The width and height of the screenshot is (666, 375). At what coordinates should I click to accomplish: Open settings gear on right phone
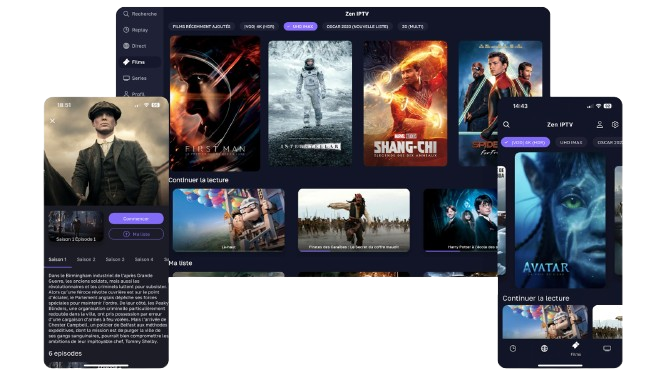615,124
